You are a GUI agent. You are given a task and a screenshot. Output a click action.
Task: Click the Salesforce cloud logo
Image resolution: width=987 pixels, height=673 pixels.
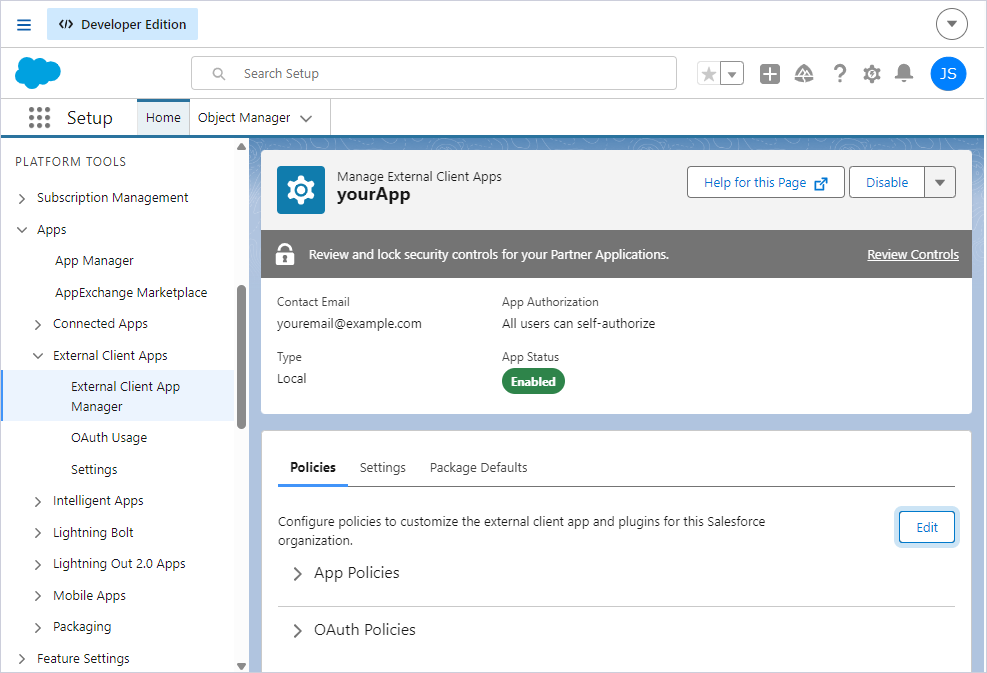[x=38, y=73]
